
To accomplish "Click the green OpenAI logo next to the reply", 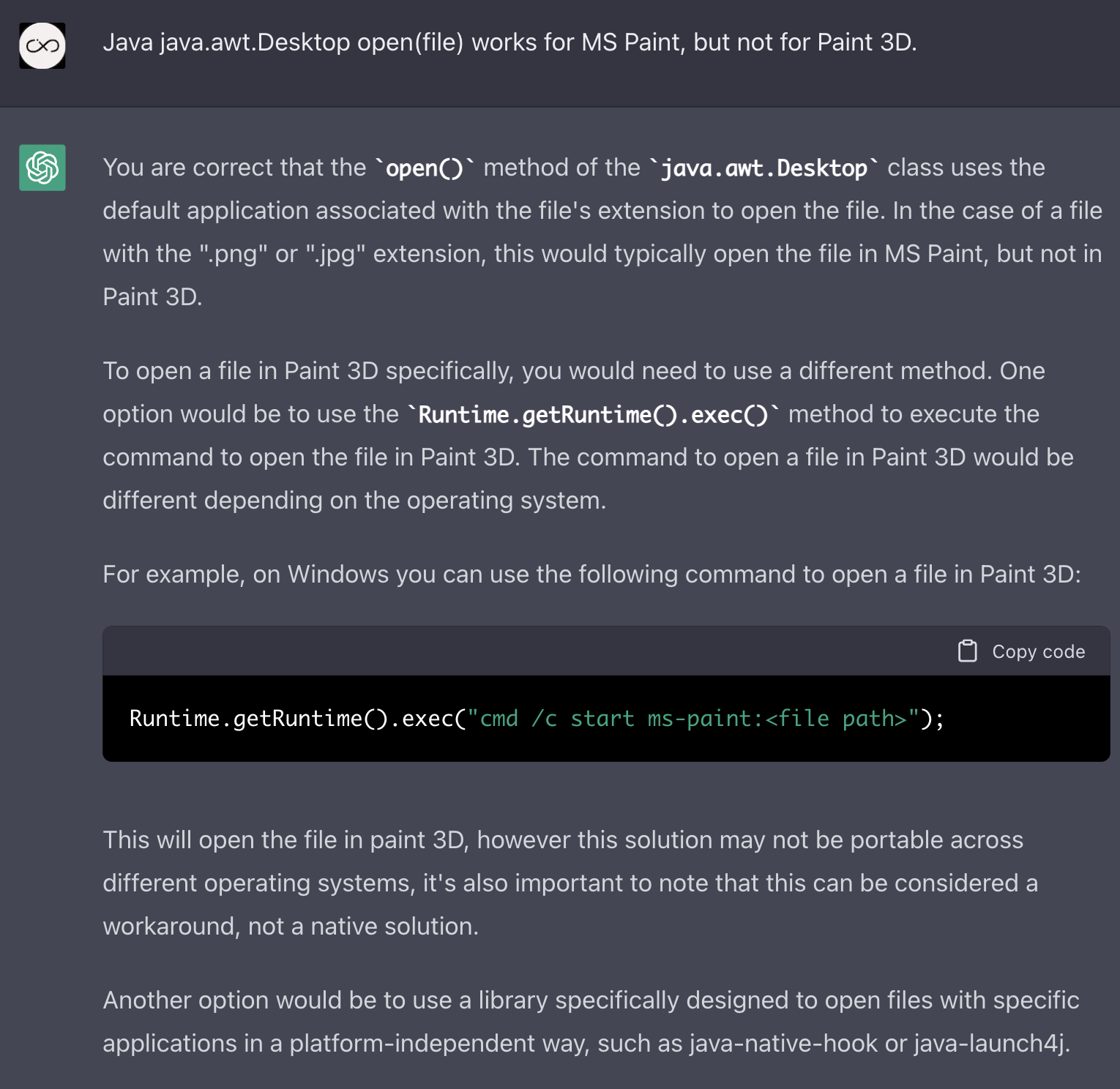I will click(x=42, y=169).
